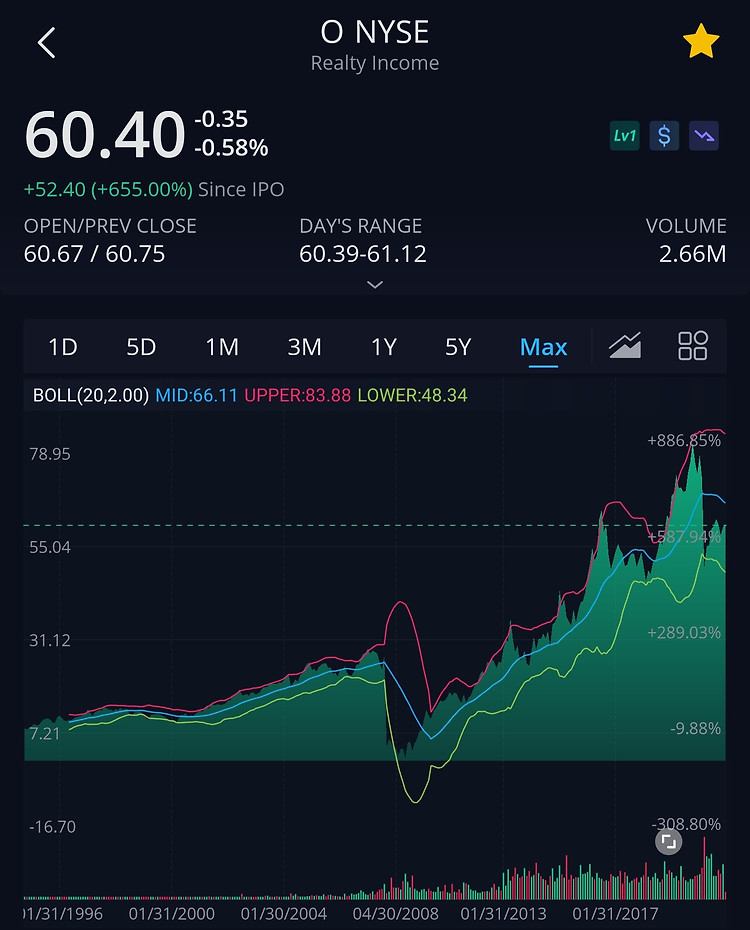Screen dimensions: 750x930
Task: Expand quote details with the down chevron
Action: coord(375,285)
